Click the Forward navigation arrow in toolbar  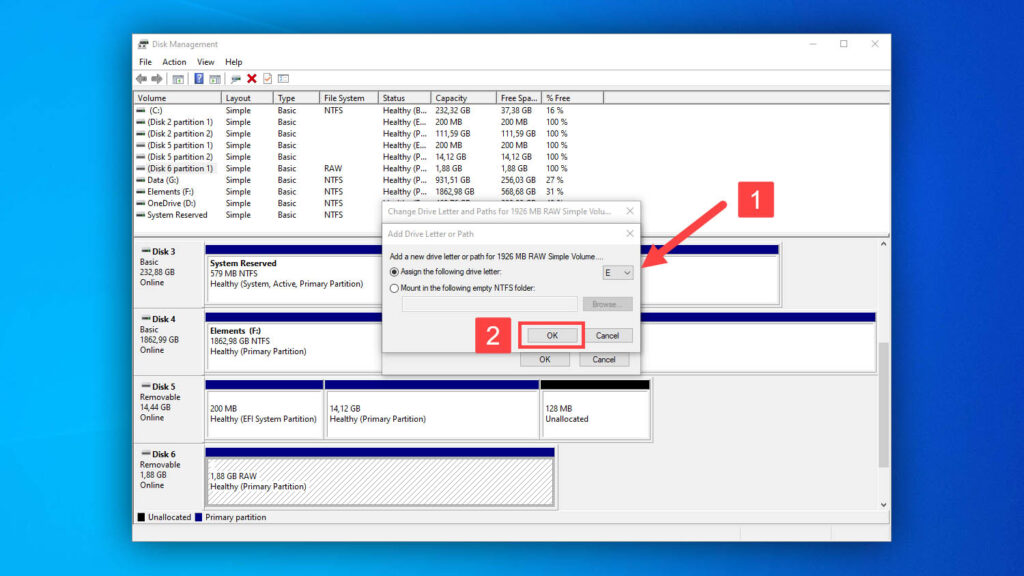pos(156,78)
